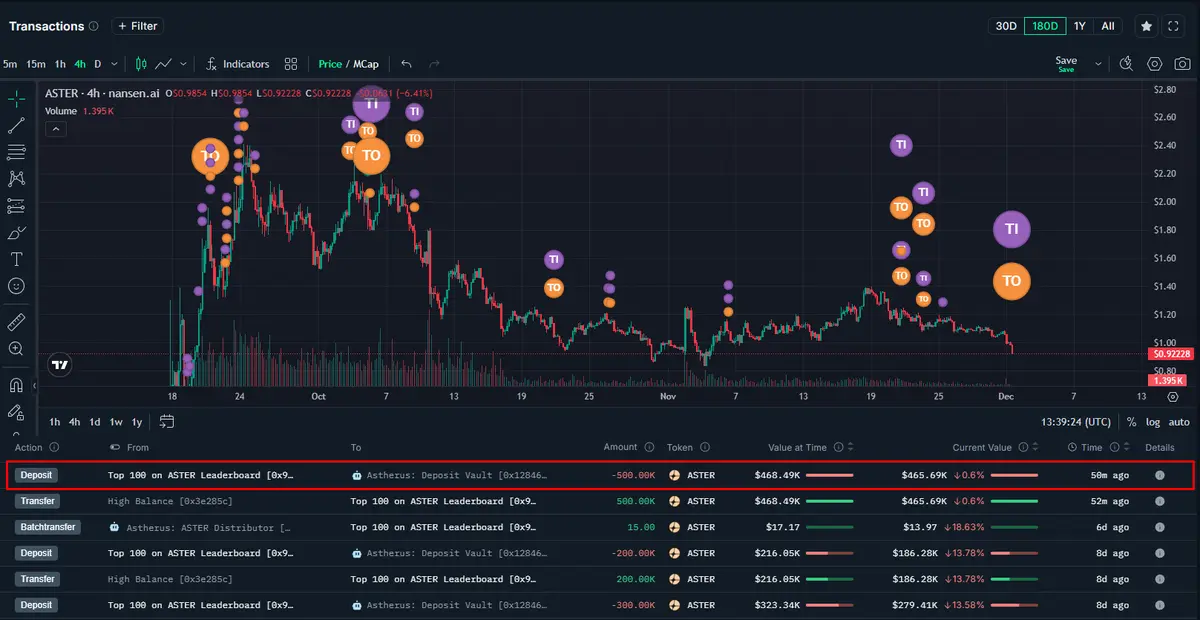The image size is (1200, 620).
Task: Redo the chart action
Action: point(432,64)
